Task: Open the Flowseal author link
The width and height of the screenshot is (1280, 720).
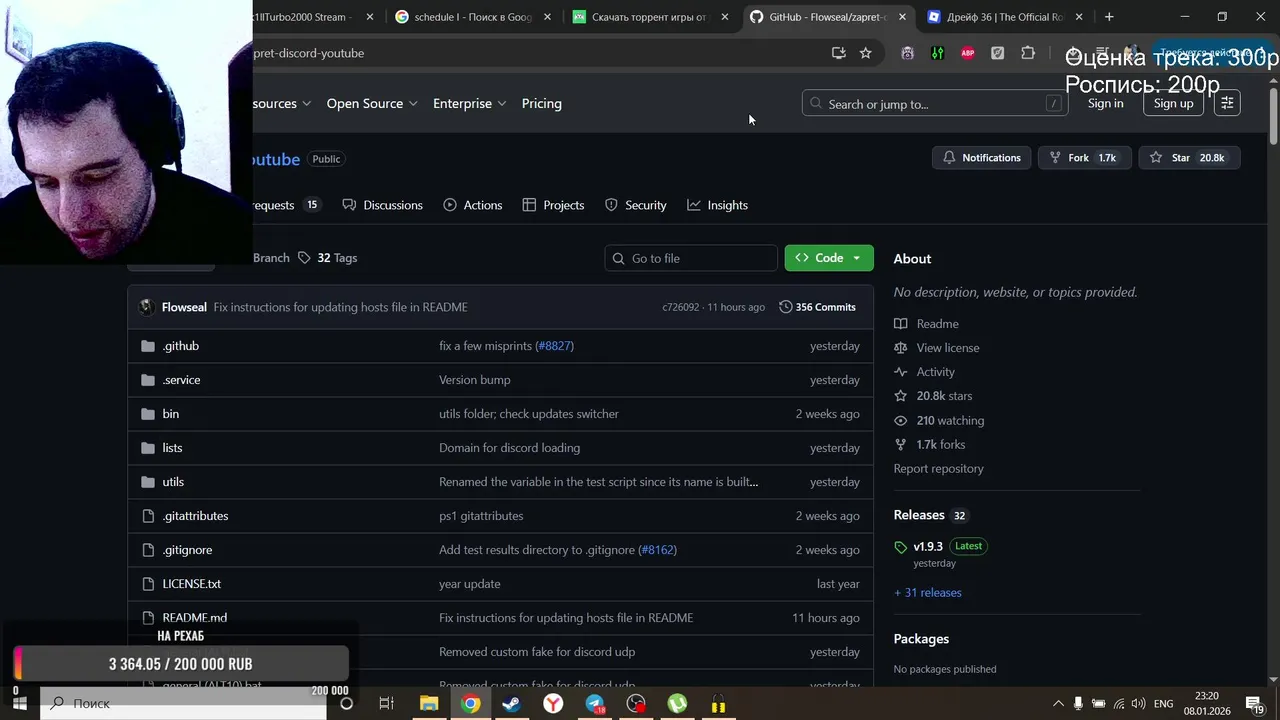Action: 184,307
